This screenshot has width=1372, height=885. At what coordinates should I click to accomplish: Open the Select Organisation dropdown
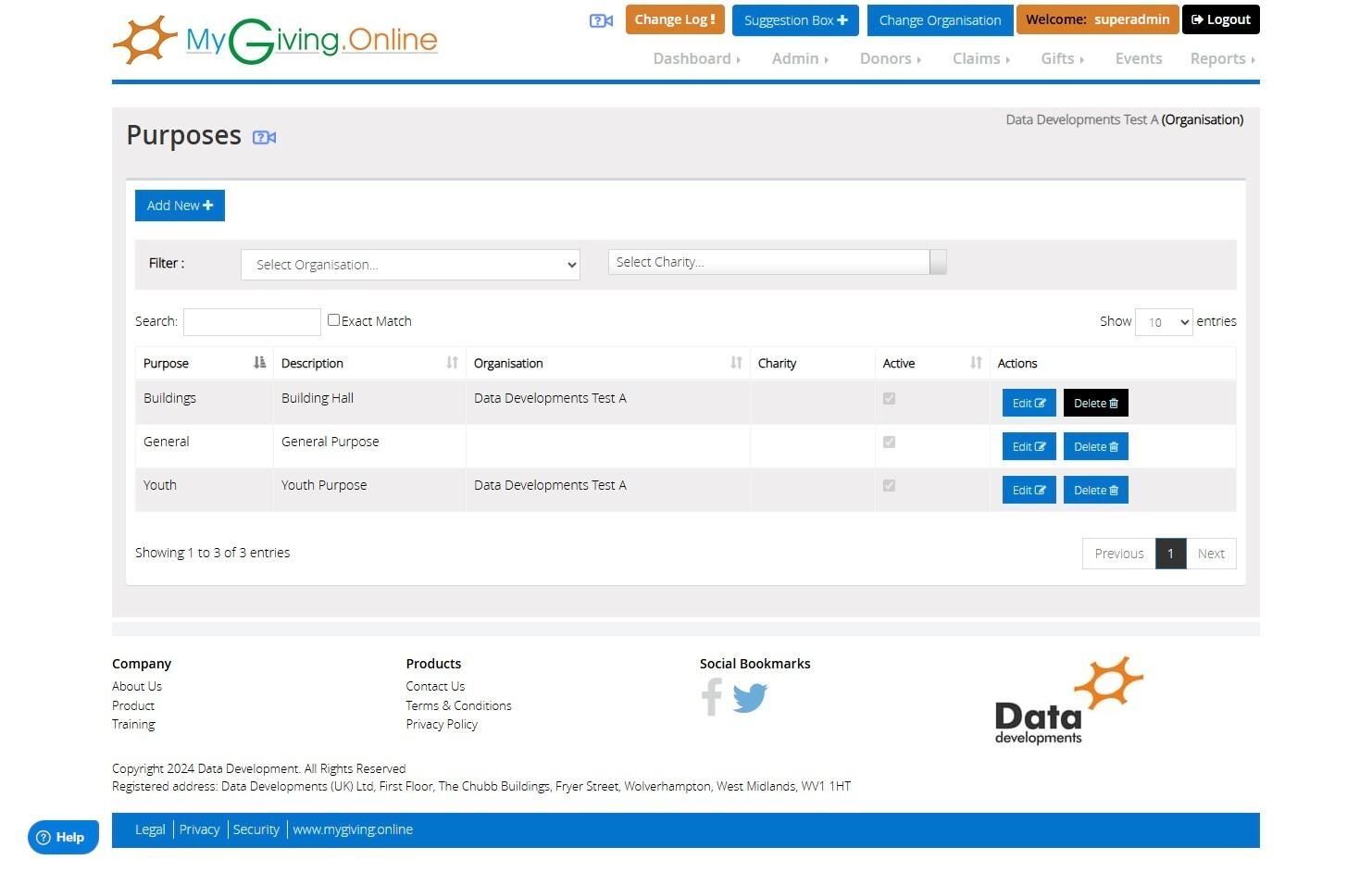coord(410,265)
